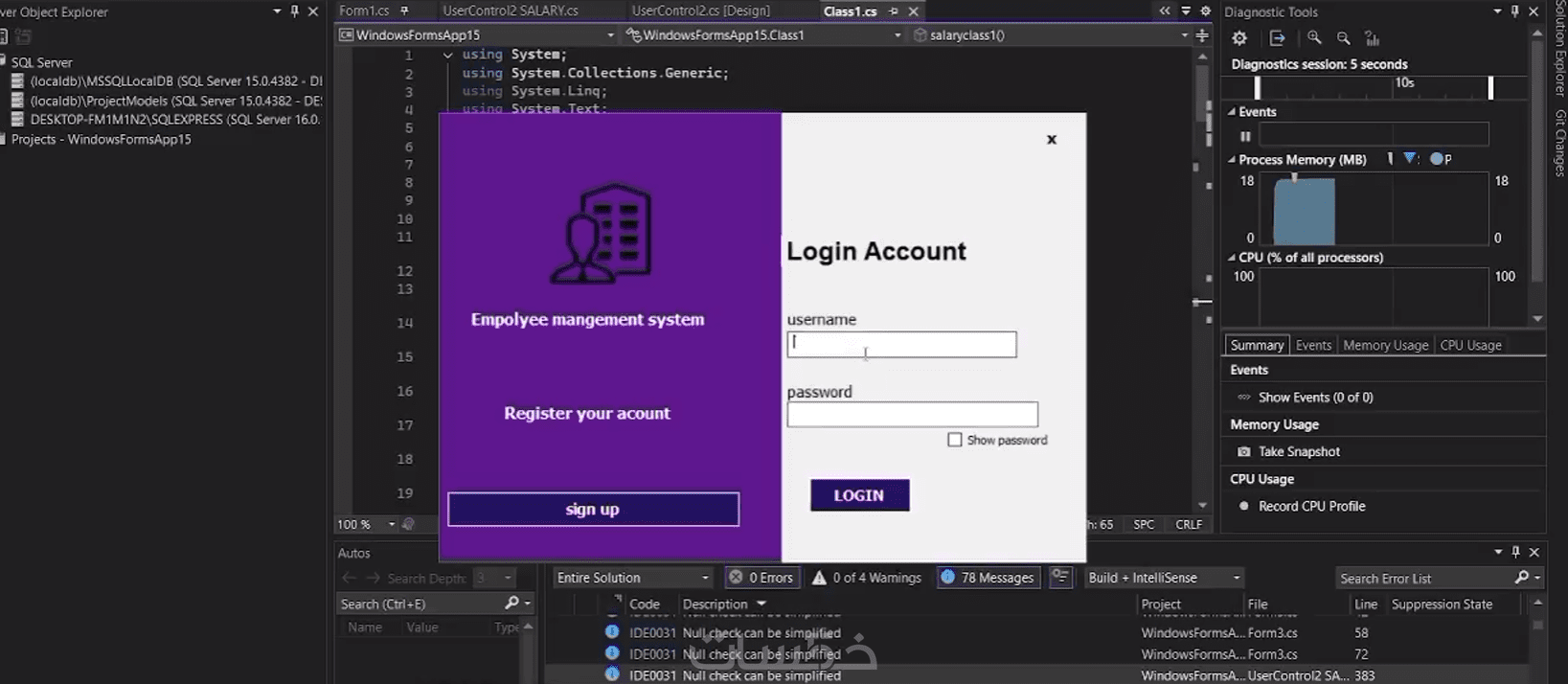The width and height of the screenshot is (1568, 684).
Task: Open Diagnostic Tools settings gear
Action: 1239,38
